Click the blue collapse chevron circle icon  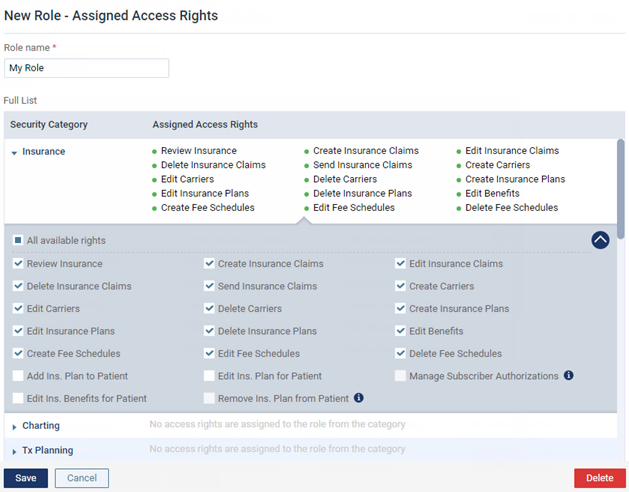600,240
